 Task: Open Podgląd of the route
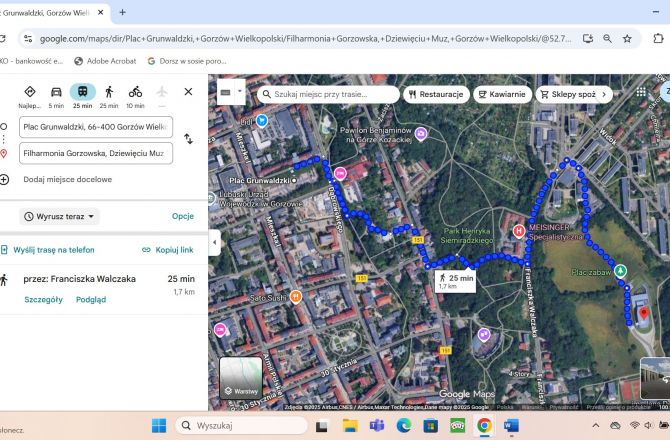[x=91, y=299]
